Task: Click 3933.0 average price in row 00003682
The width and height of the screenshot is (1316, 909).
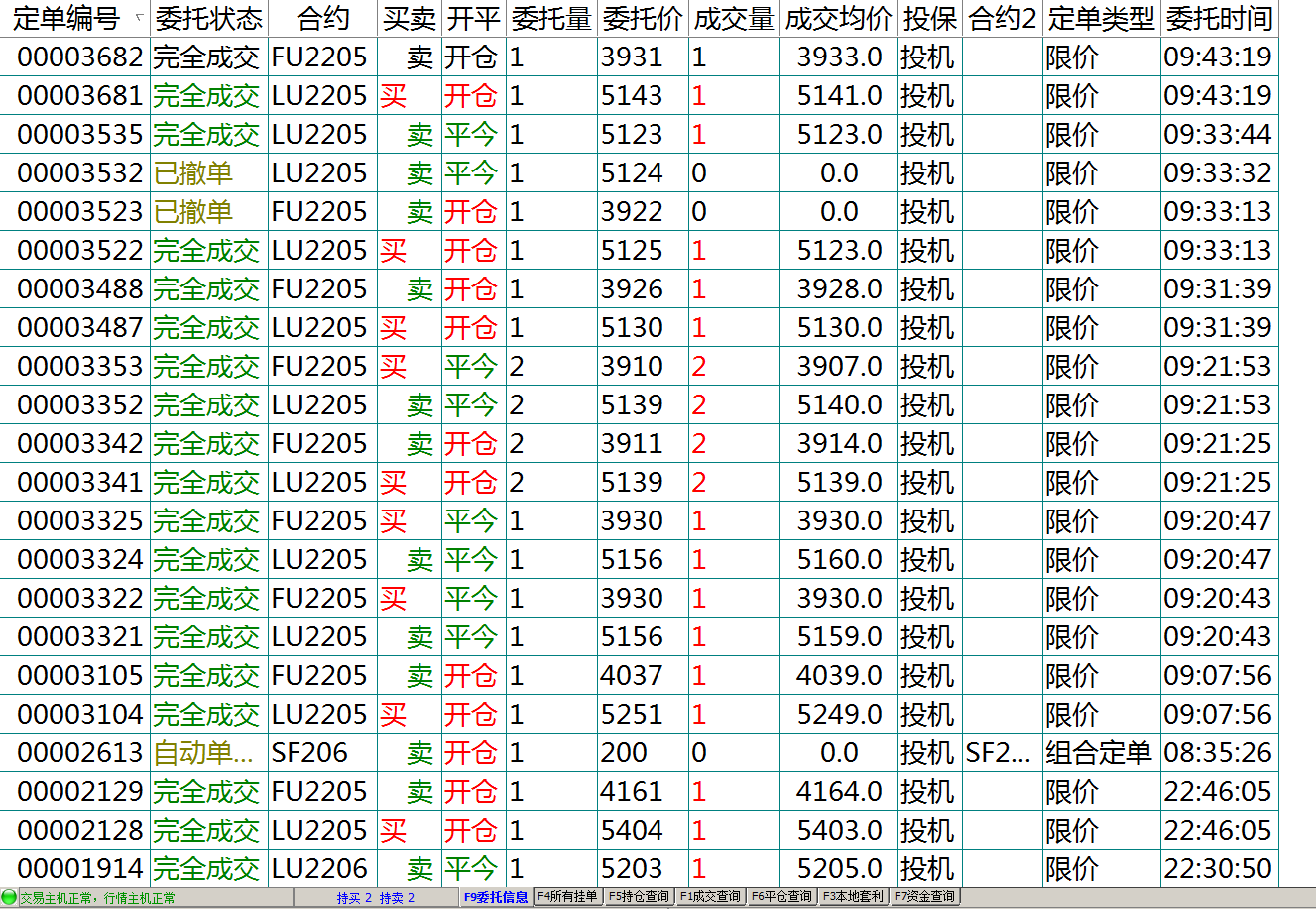Action: 839,57
